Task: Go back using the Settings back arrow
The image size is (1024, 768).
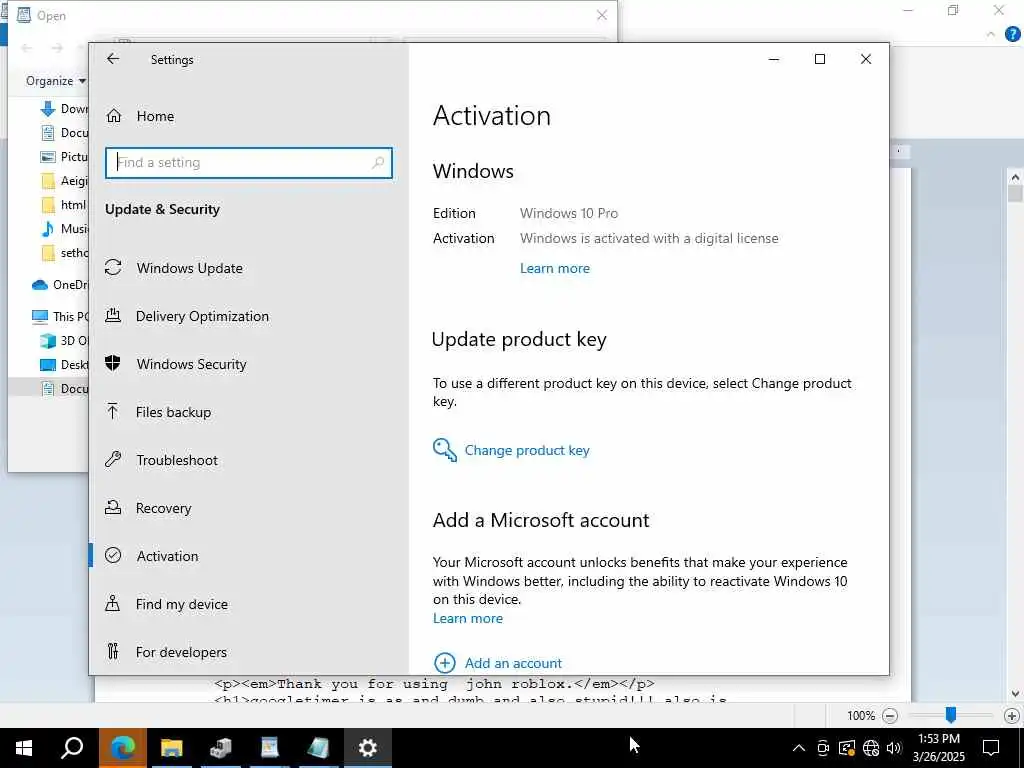Action: [x=113, y=59]
